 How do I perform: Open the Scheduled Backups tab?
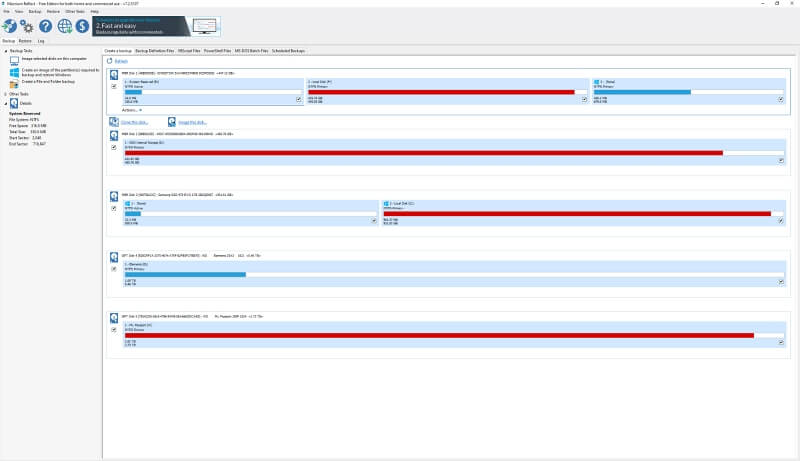288,51
